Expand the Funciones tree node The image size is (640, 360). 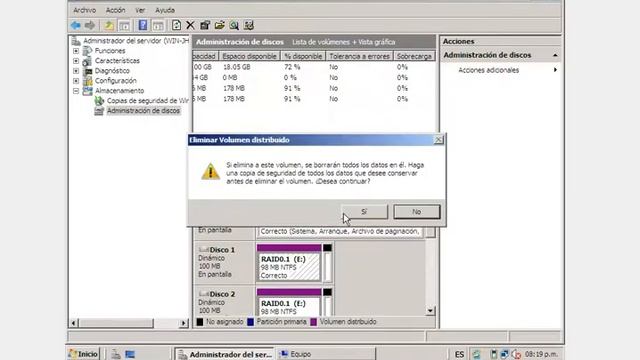pyautogui.click(x=76, y=51)
